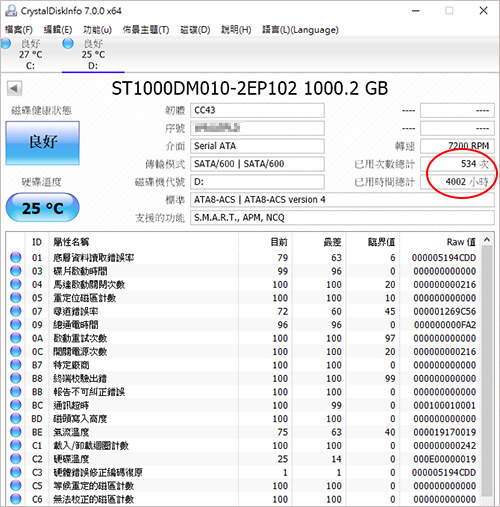Viewport: 500px width, 507px height.
Task: Select raw value 000019170019 in row BE
Action: coord(445,432)
